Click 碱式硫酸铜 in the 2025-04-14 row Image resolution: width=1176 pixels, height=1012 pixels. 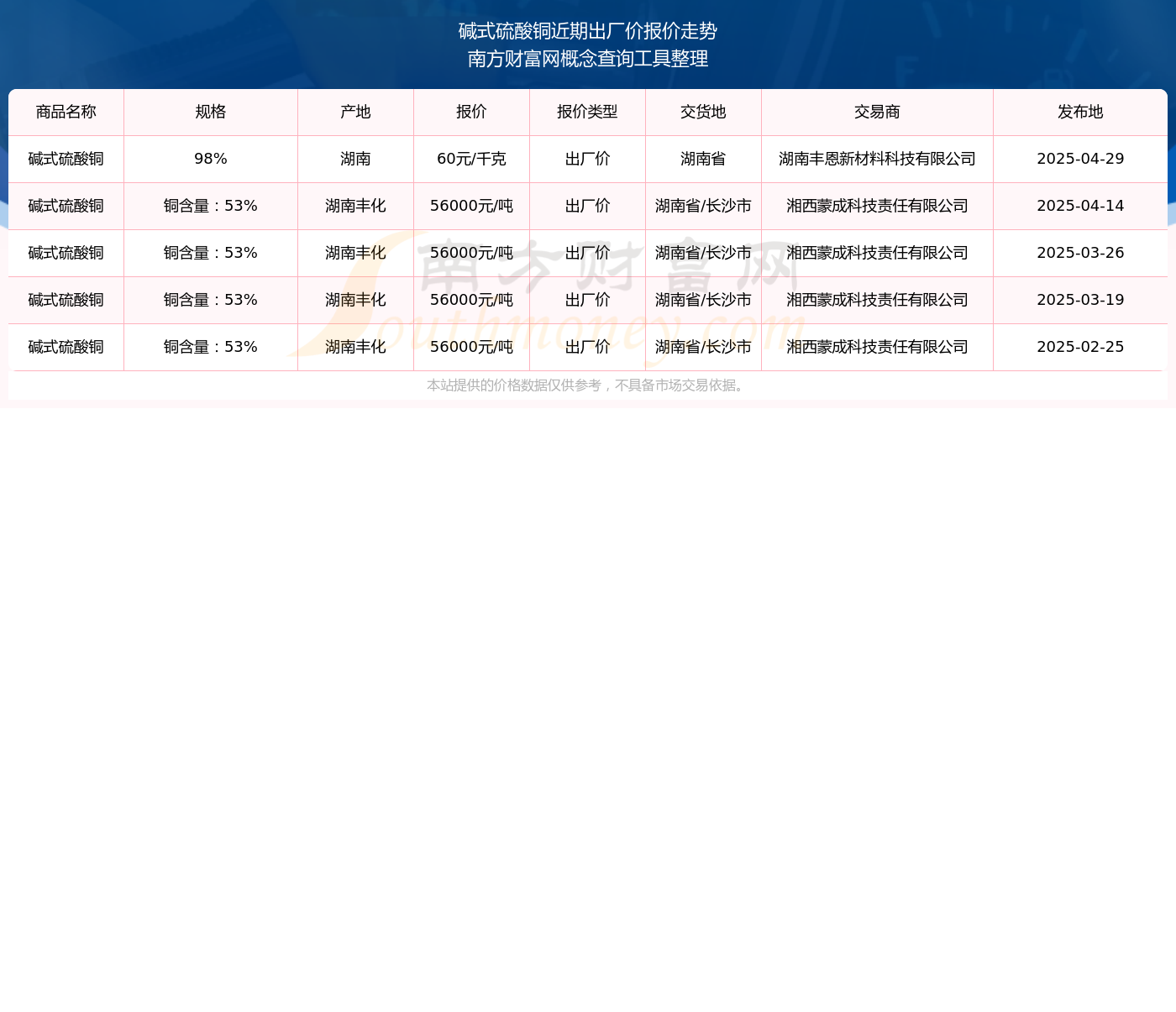click(x=66, y=206)
